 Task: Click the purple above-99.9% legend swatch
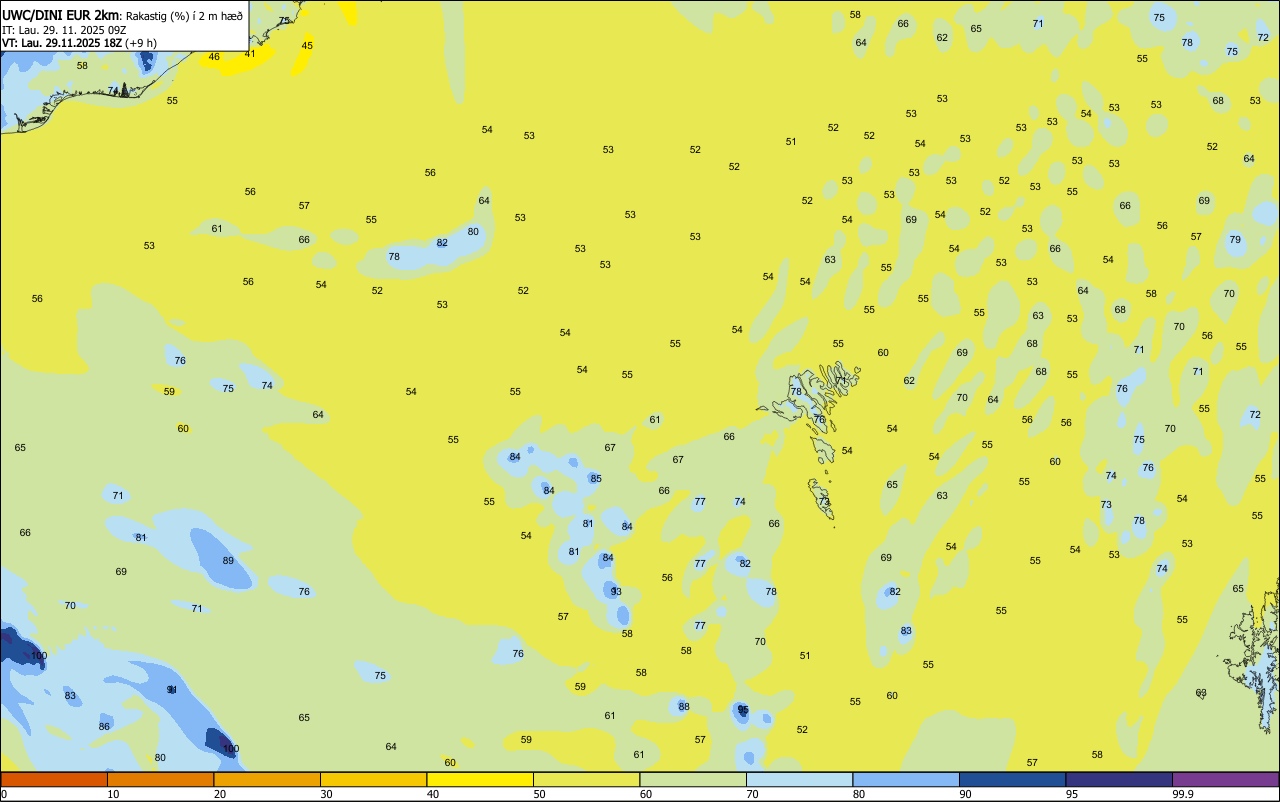click(1225, 779)
